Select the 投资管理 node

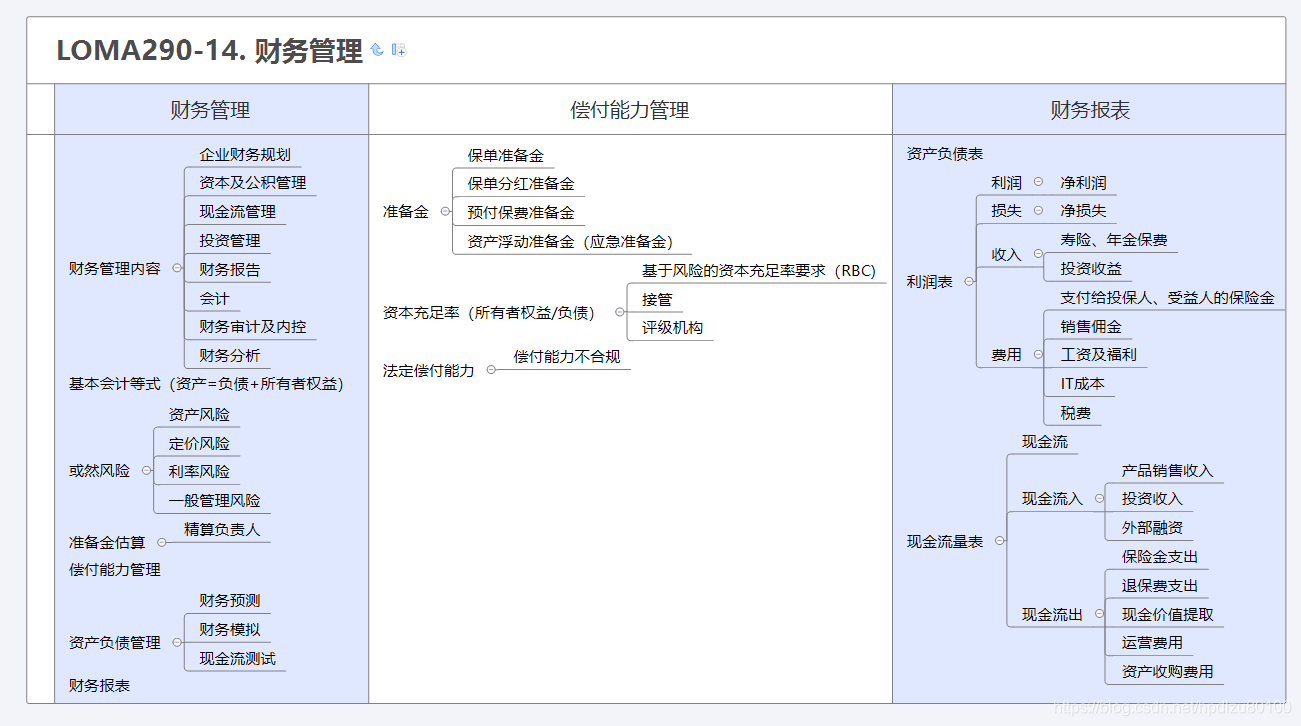tap(229, 241)
